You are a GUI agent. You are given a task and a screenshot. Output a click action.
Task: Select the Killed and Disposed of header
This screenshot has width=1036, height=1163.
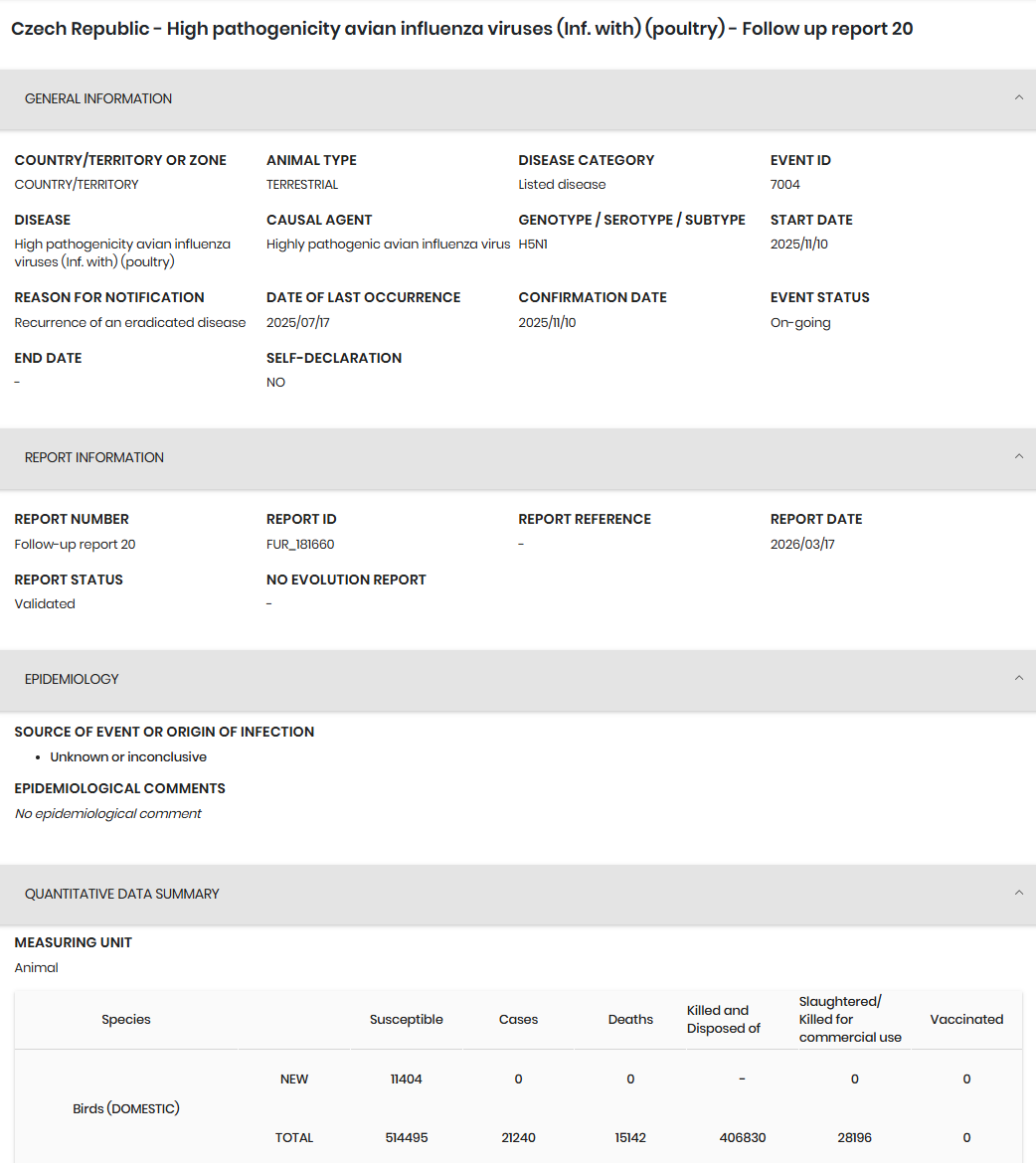click(724, 1020)
